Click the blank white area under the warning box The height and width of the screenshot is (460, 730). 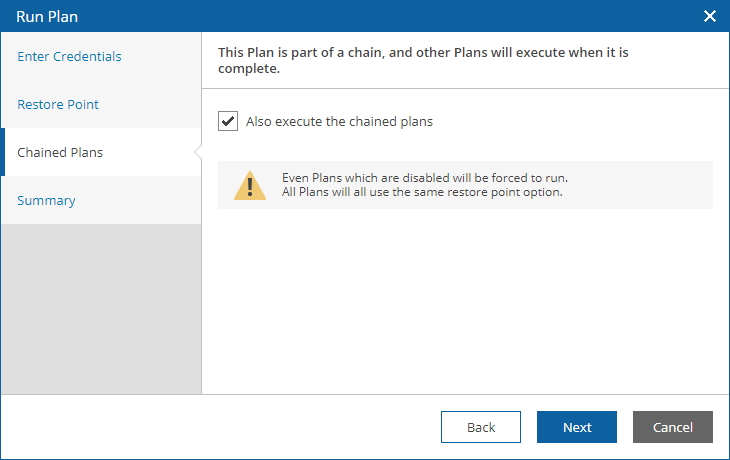[x=466, y=301]
